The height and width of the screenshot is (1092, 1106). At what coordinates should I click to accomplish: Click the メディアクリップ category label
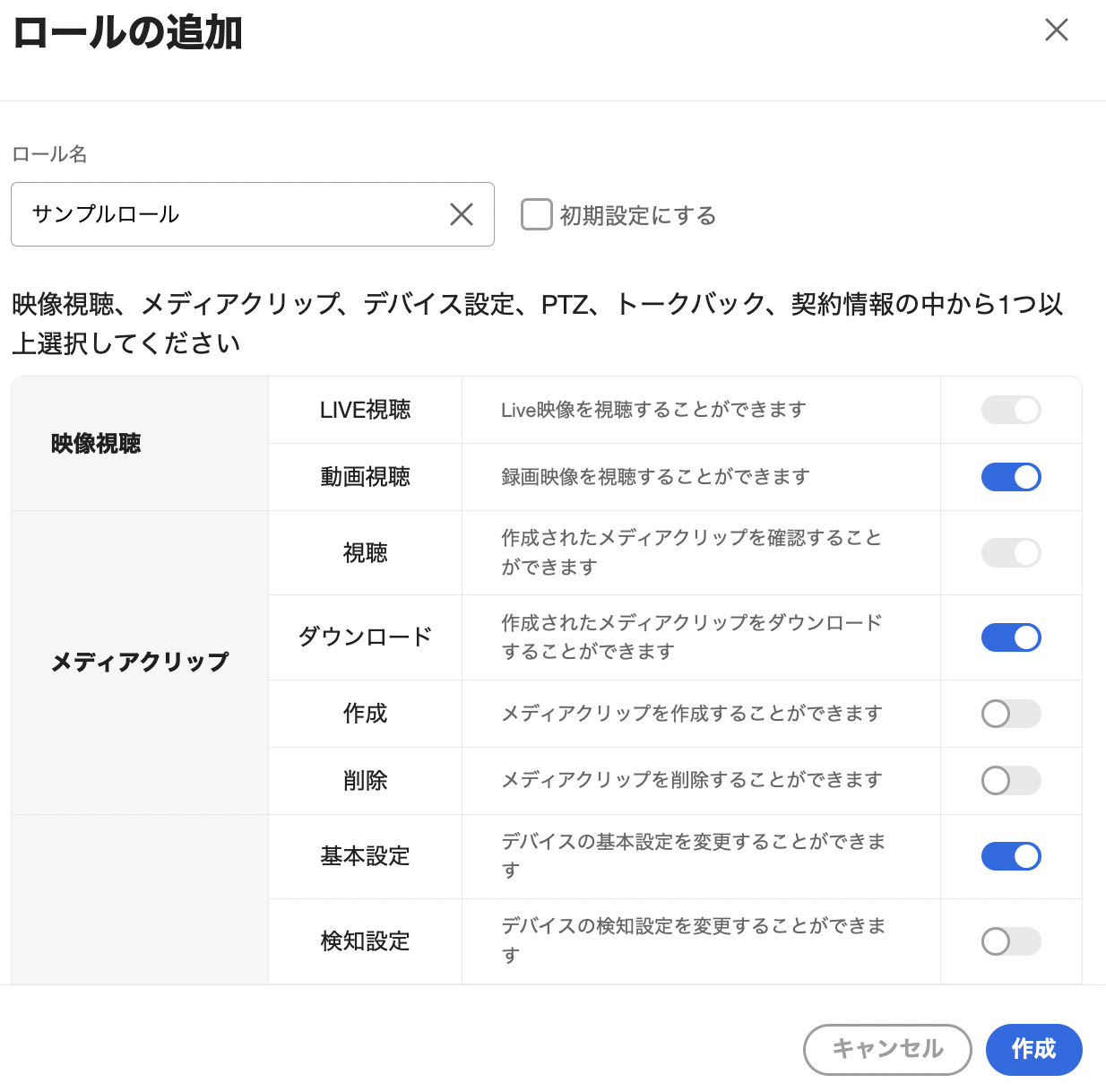(x=139, y=663)
